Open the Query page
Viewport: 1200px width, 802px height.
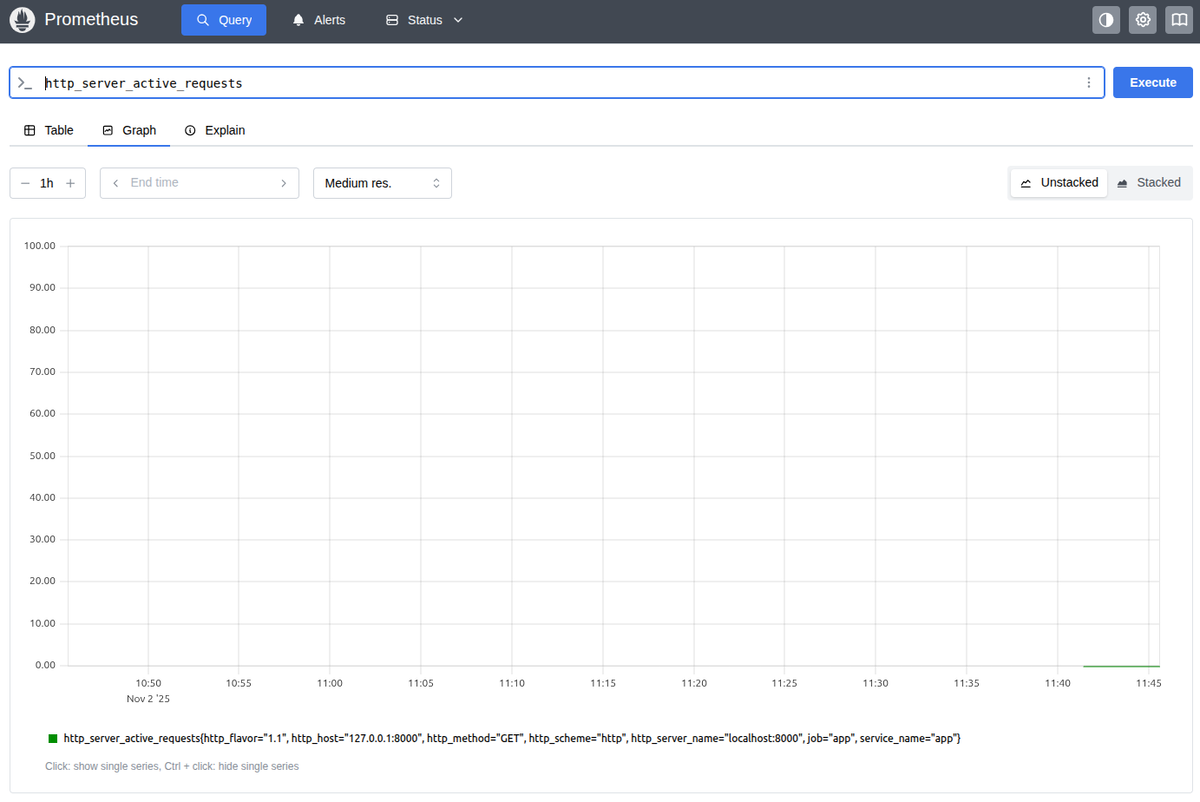pos(224,20)
